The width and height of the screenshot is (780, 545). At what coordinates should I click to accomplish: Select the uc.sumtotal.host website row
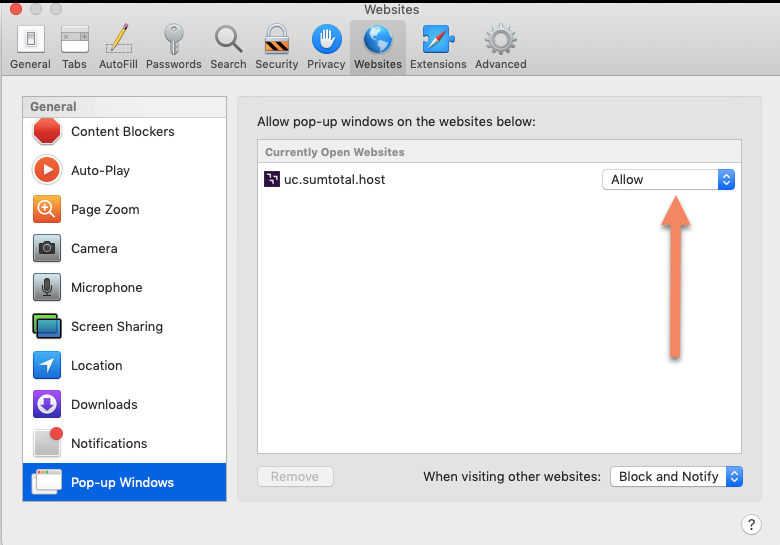(499, 180)
